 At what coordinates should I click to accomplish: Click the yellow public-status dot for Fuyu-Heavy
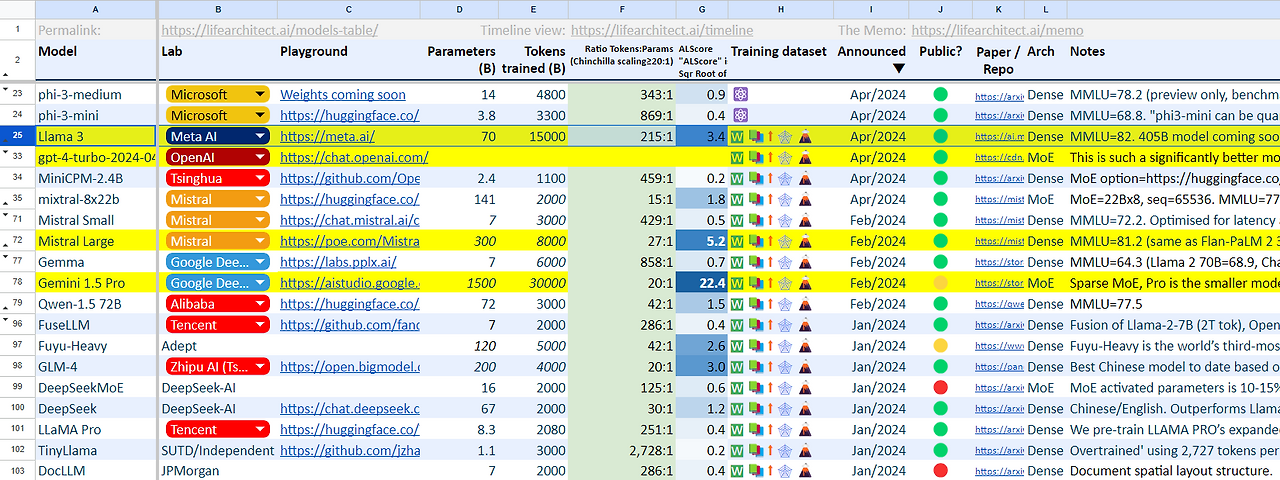point(940,346)
